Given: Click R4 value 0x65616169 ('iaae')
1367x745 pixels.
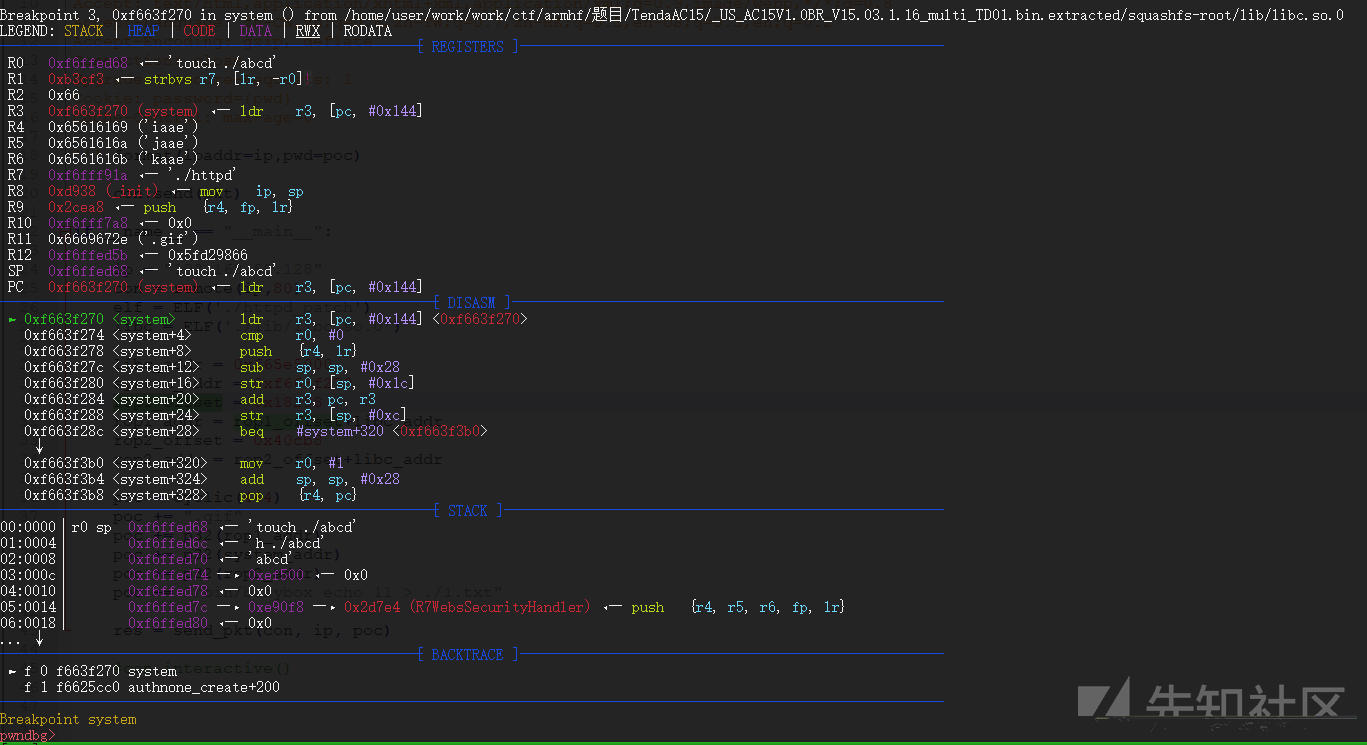Looking at the screenshot, I should [124, 127].
